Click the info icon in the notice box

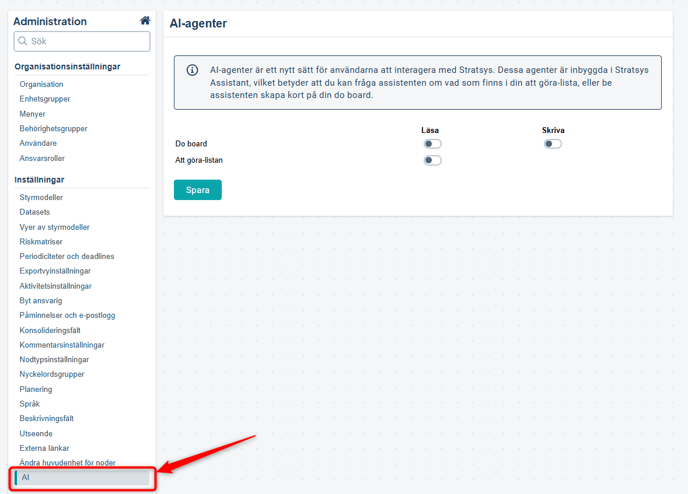coord(192,70)
